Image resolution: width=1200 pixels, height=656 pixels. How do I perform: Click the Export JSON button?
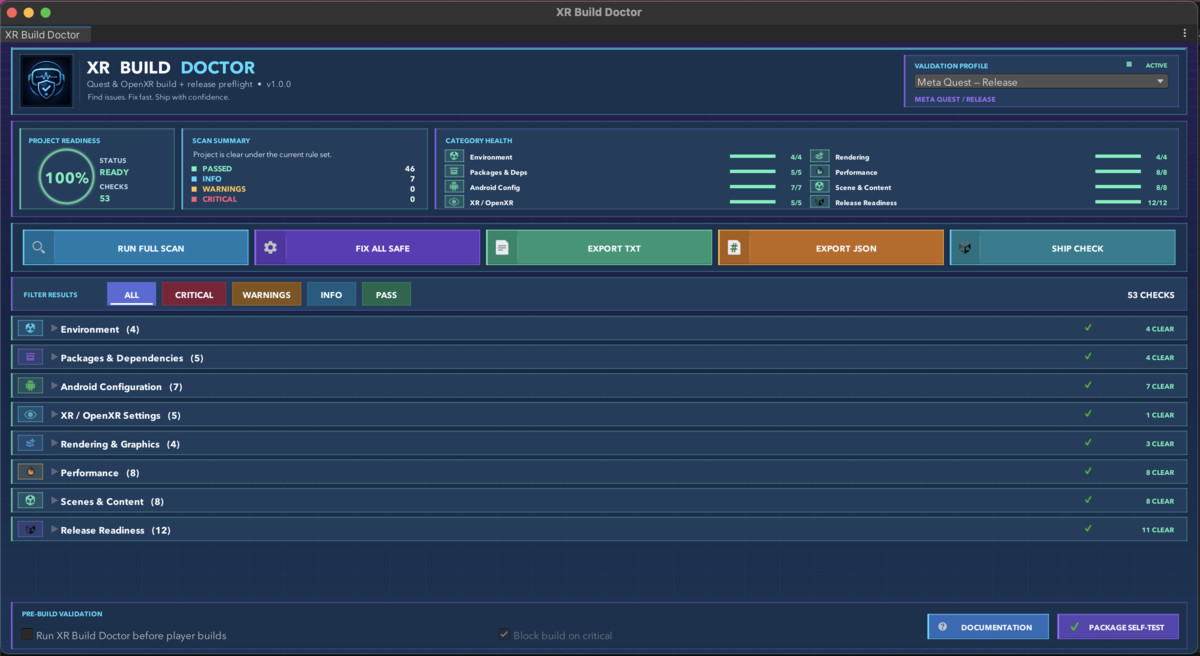[831, 248]
